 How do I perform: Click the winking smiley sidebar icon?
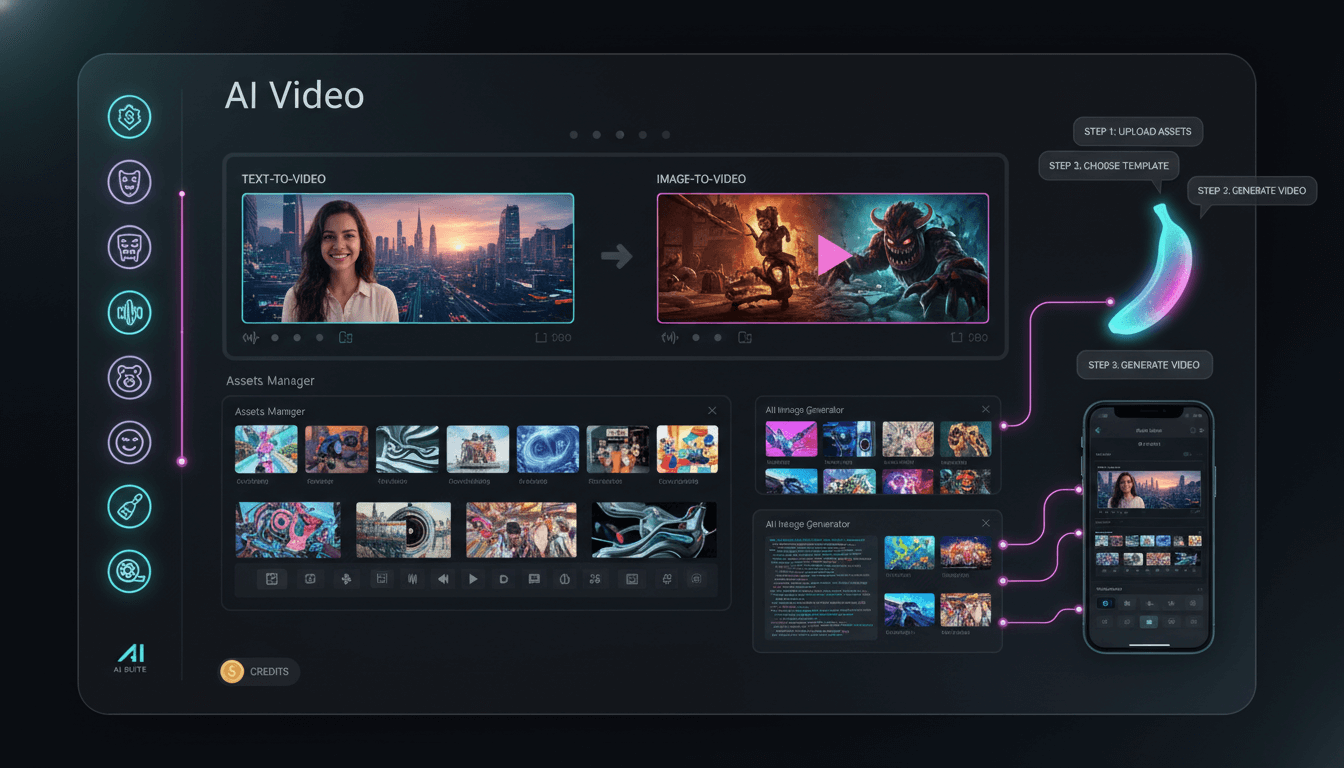click(x=129, y=442)
